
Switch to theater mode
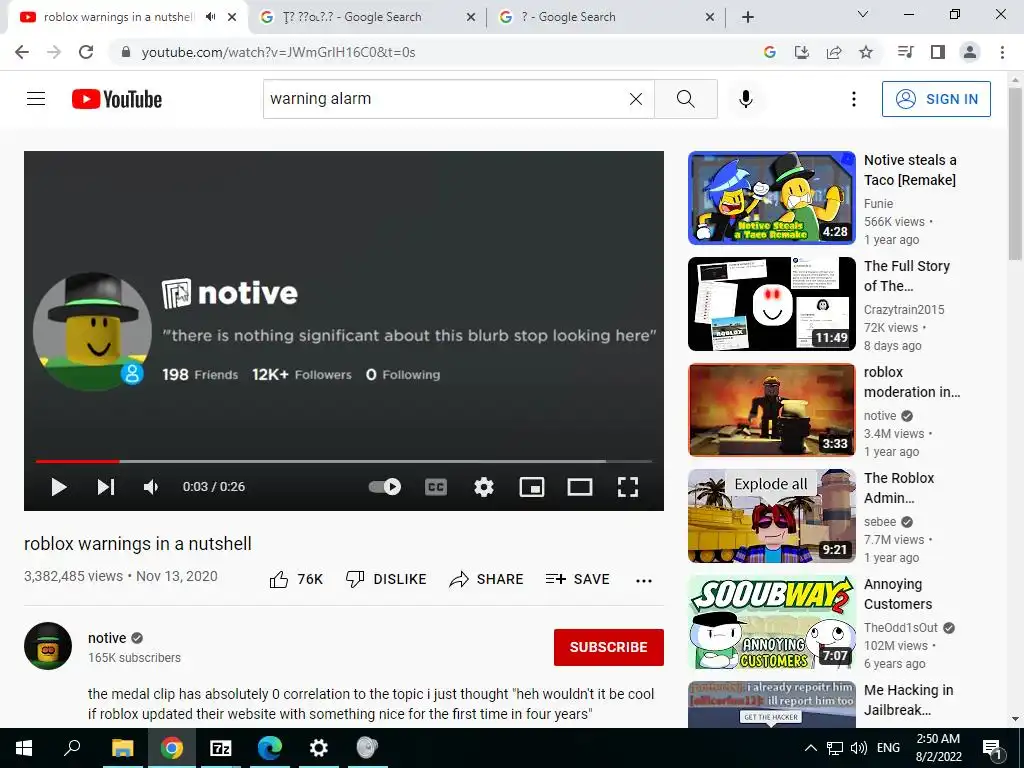pos(580,487)
